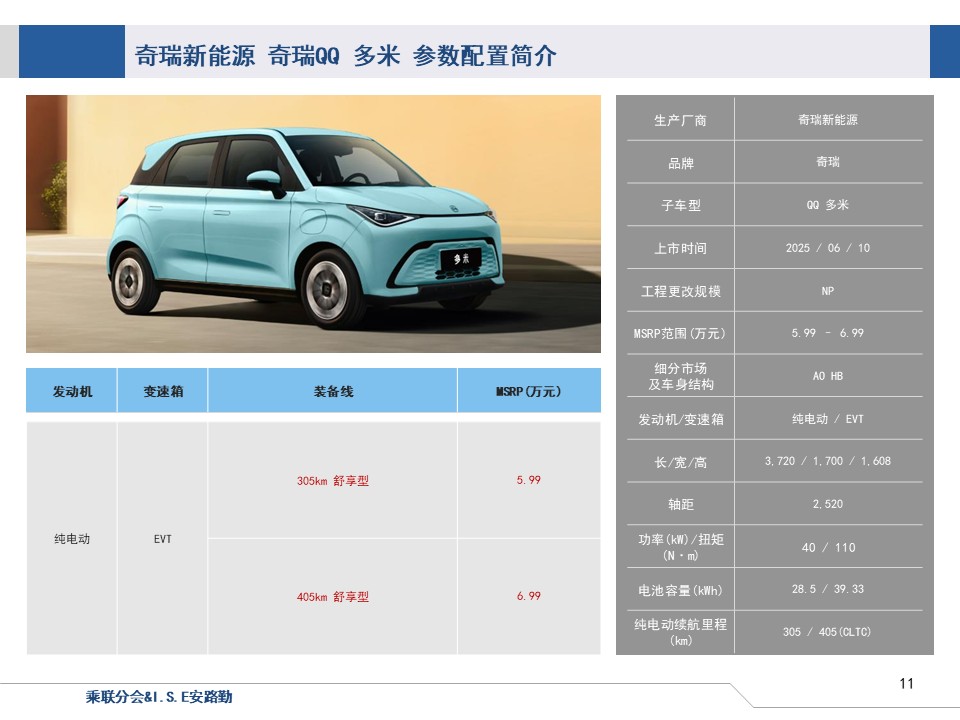Screen dimensions: 960x720
Task: Select the launch date 2025 / 06 / 10
Action: click(x=828, y=248)
